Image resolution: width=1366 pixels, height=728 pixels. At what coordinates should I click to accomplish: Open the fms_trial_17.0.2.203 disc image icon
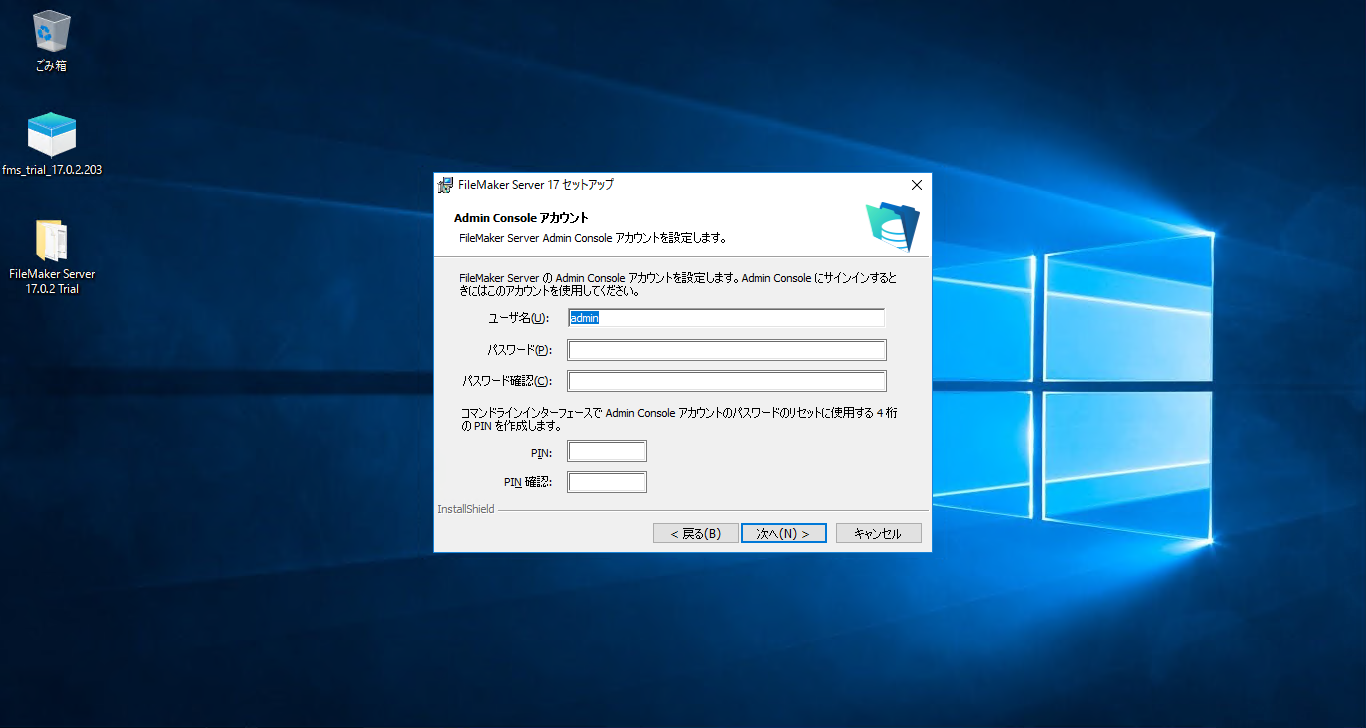tap(50, 132)
